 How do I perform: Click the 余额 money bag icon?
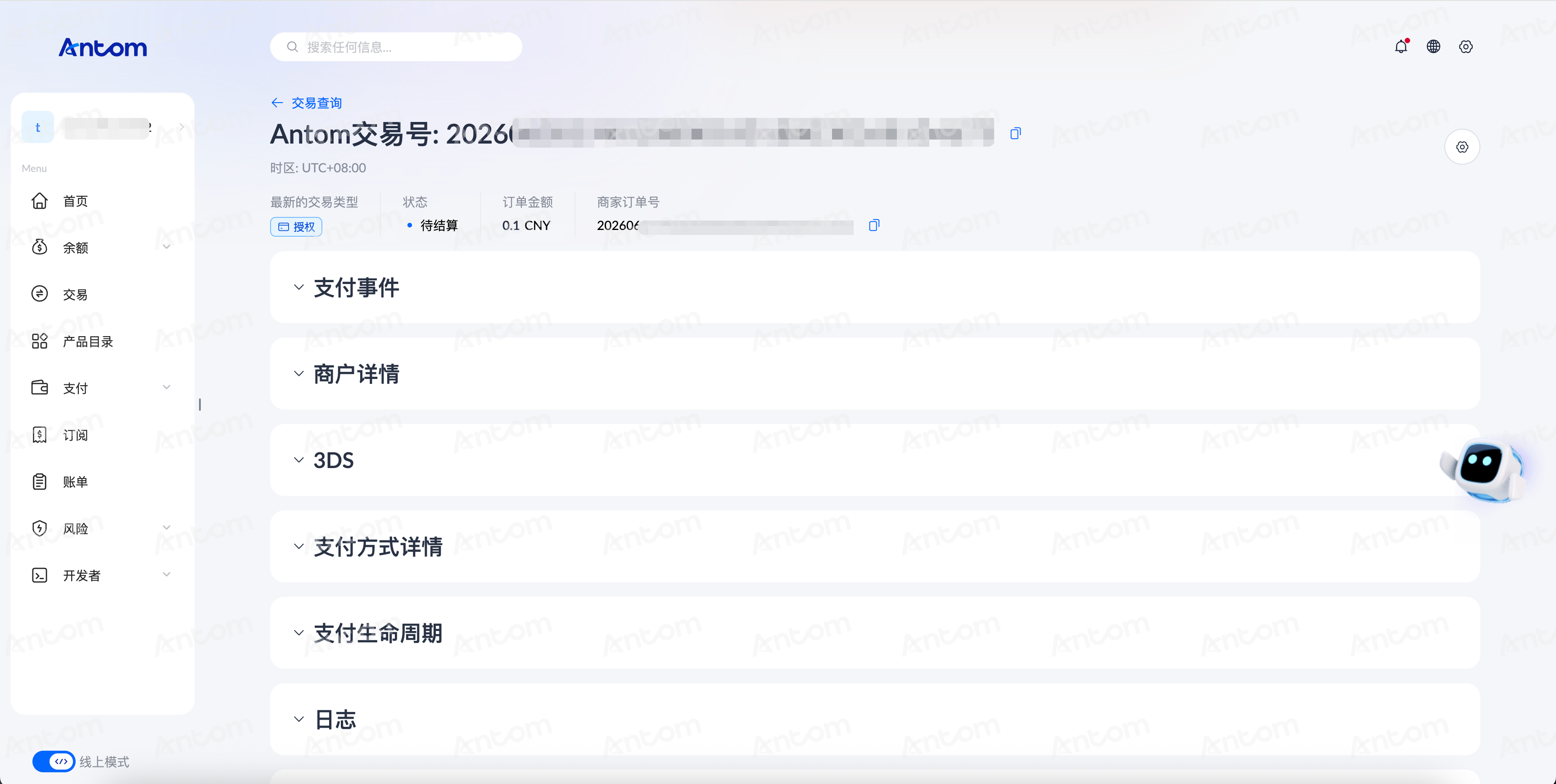tap(39, 247)
